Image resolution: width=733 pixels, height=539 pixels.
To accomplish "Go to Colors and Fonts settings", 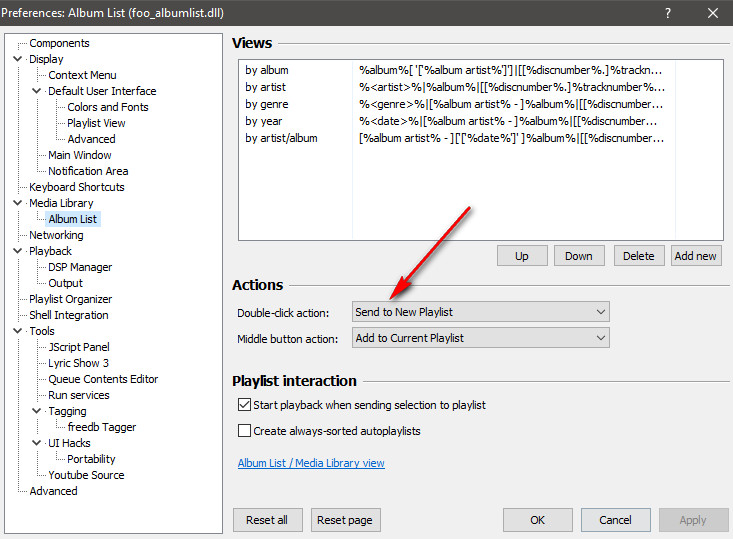I will pos(108,107).
